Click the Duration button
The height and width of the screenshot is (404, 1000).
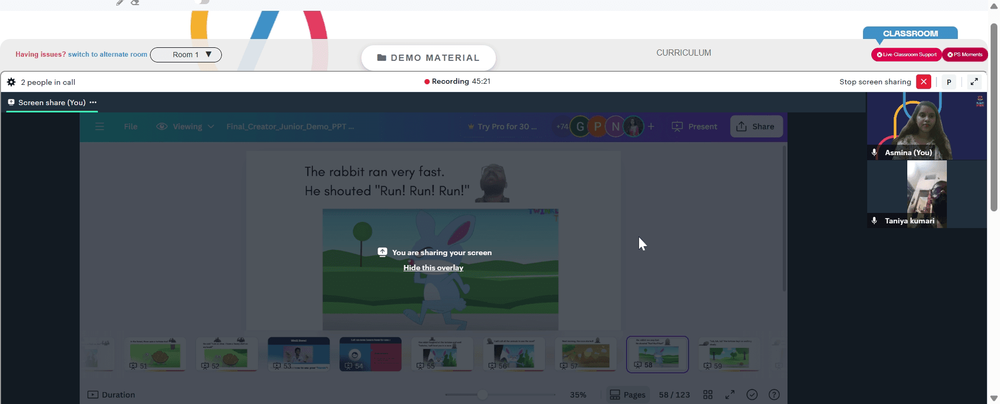[x=112, y=394]
